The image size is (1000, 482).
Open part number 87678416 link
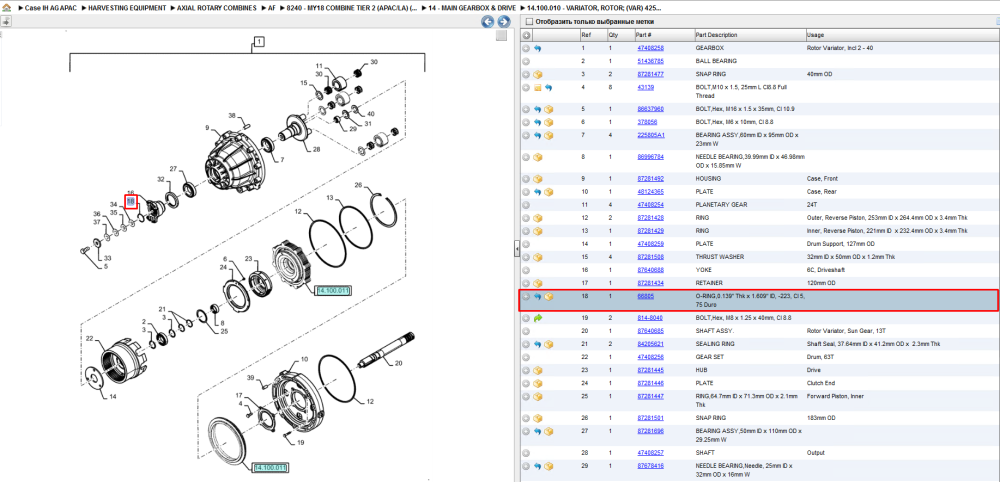click(x=651, y=466)
